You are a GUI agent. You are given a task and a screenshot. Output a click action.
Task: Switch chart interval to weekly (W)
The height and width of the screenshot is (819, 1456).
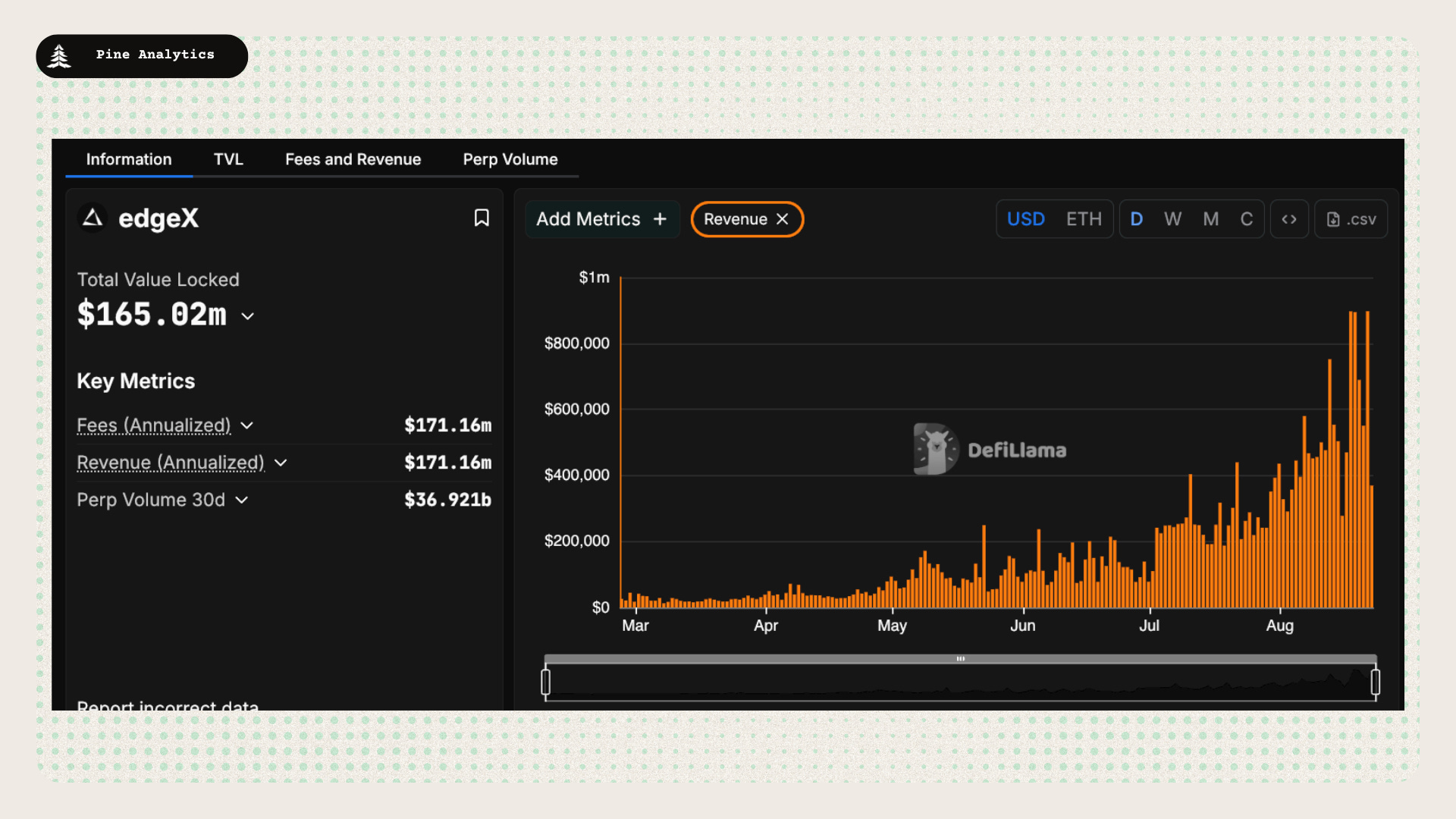(x=1172, y=219)
